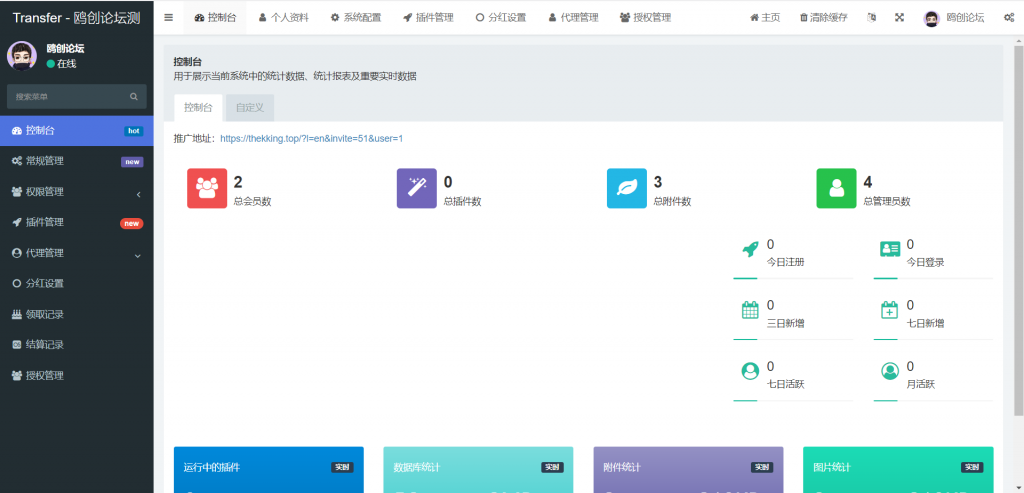
Task: Click the red new badge on 插件管理
Action: [131, 223]
